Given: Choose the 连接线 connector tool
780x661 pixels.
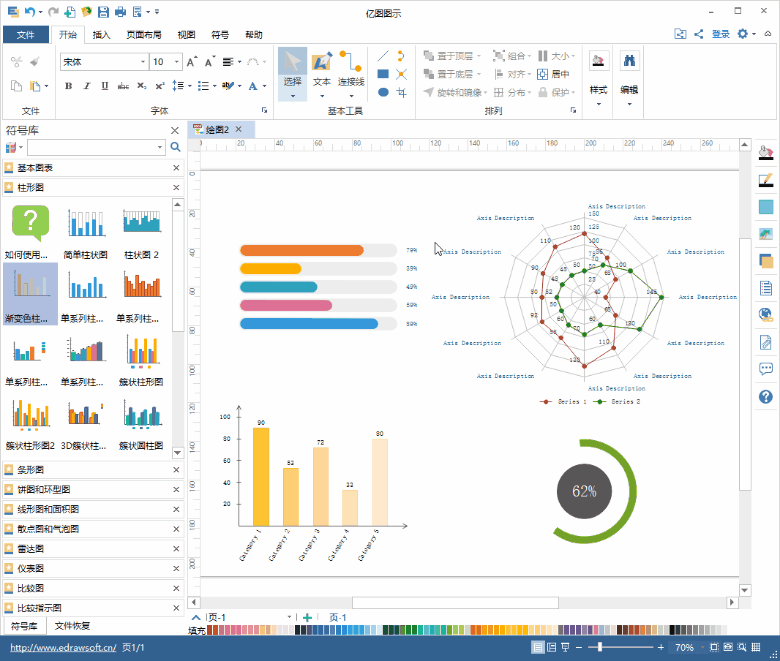Looking at the screenshot, I should [x=351, y=74].
